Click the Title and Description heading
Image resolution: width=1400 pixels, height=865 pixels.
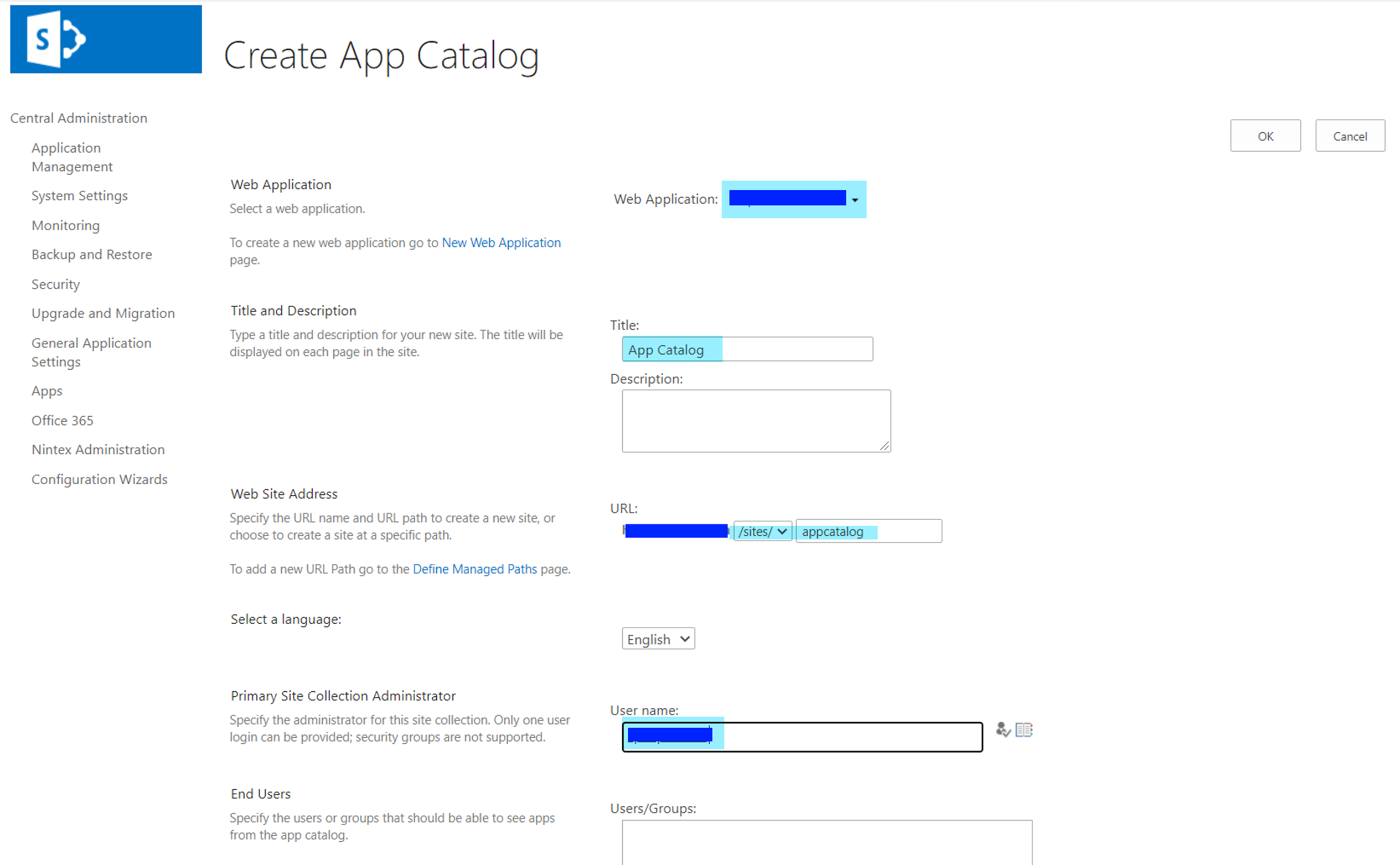(x=293, y=310)
